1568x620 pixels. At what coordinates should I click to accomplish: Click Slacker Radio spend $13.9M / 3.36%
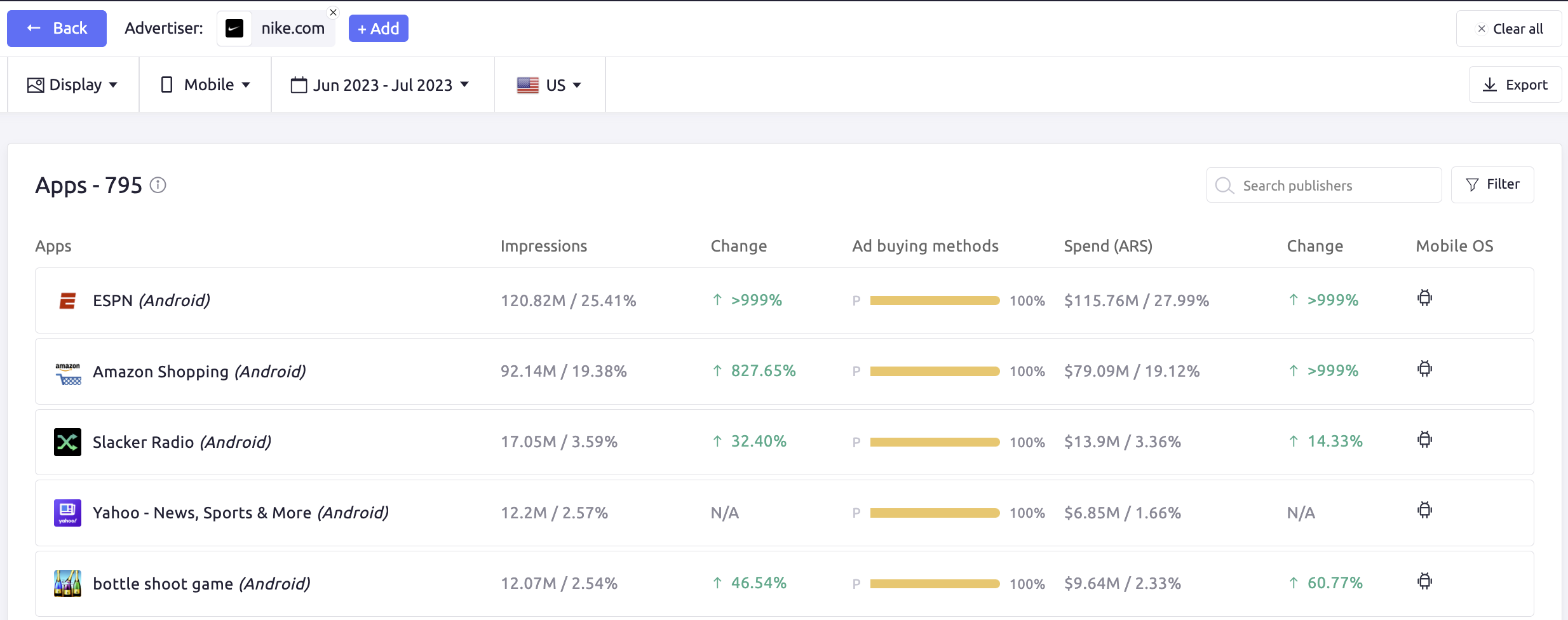[x=1123, y=441]
